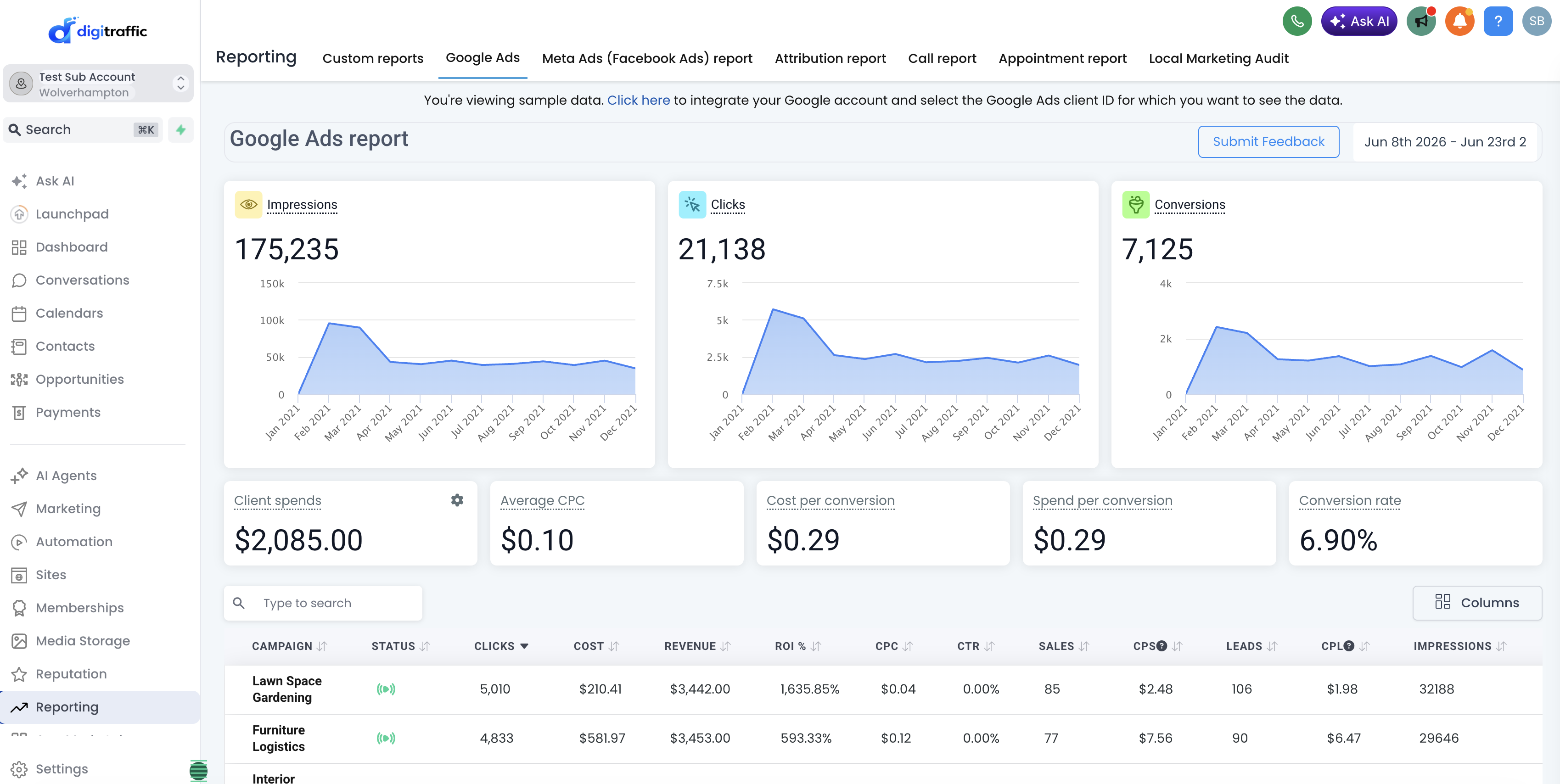1560x784 pixels.
Task: Follow the Click here integration link
Action: point(638,100)
